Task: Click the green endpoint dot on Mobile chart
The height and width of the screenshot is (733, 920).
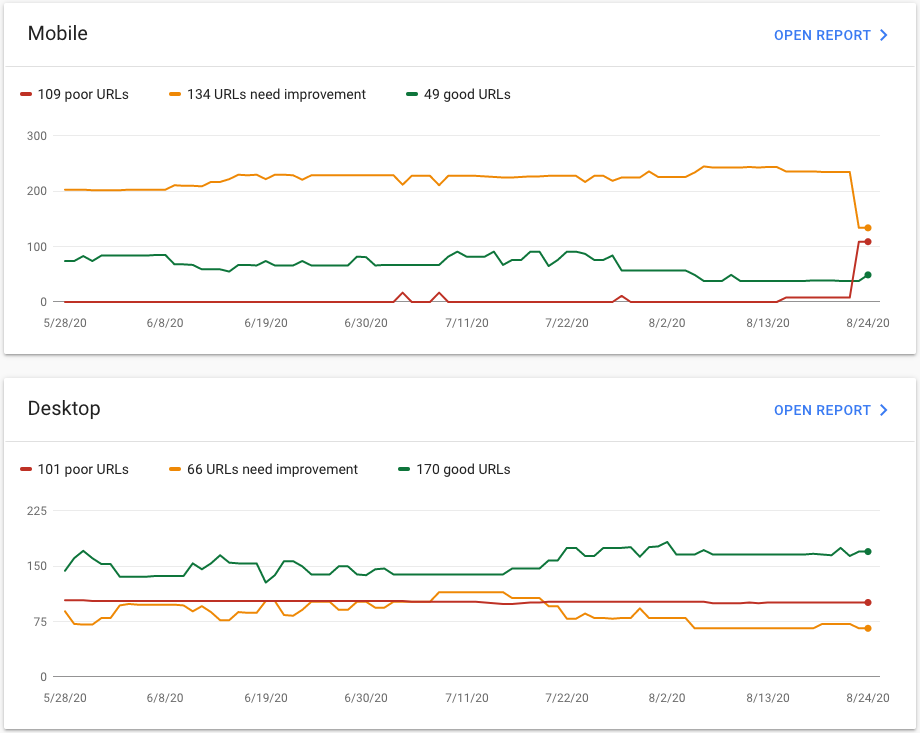Action: point(868,275)
